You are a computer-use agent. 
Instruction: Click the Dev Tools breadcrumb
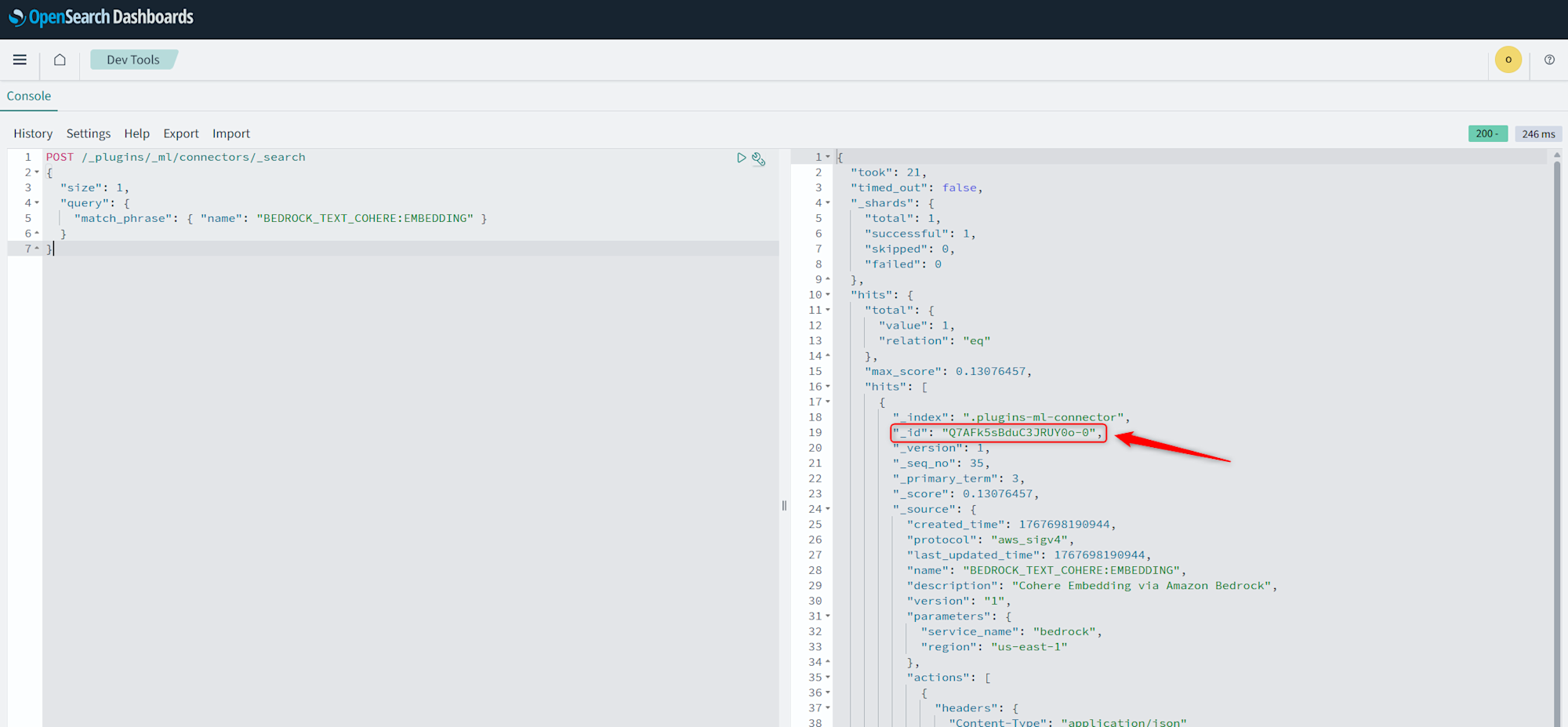133,60
